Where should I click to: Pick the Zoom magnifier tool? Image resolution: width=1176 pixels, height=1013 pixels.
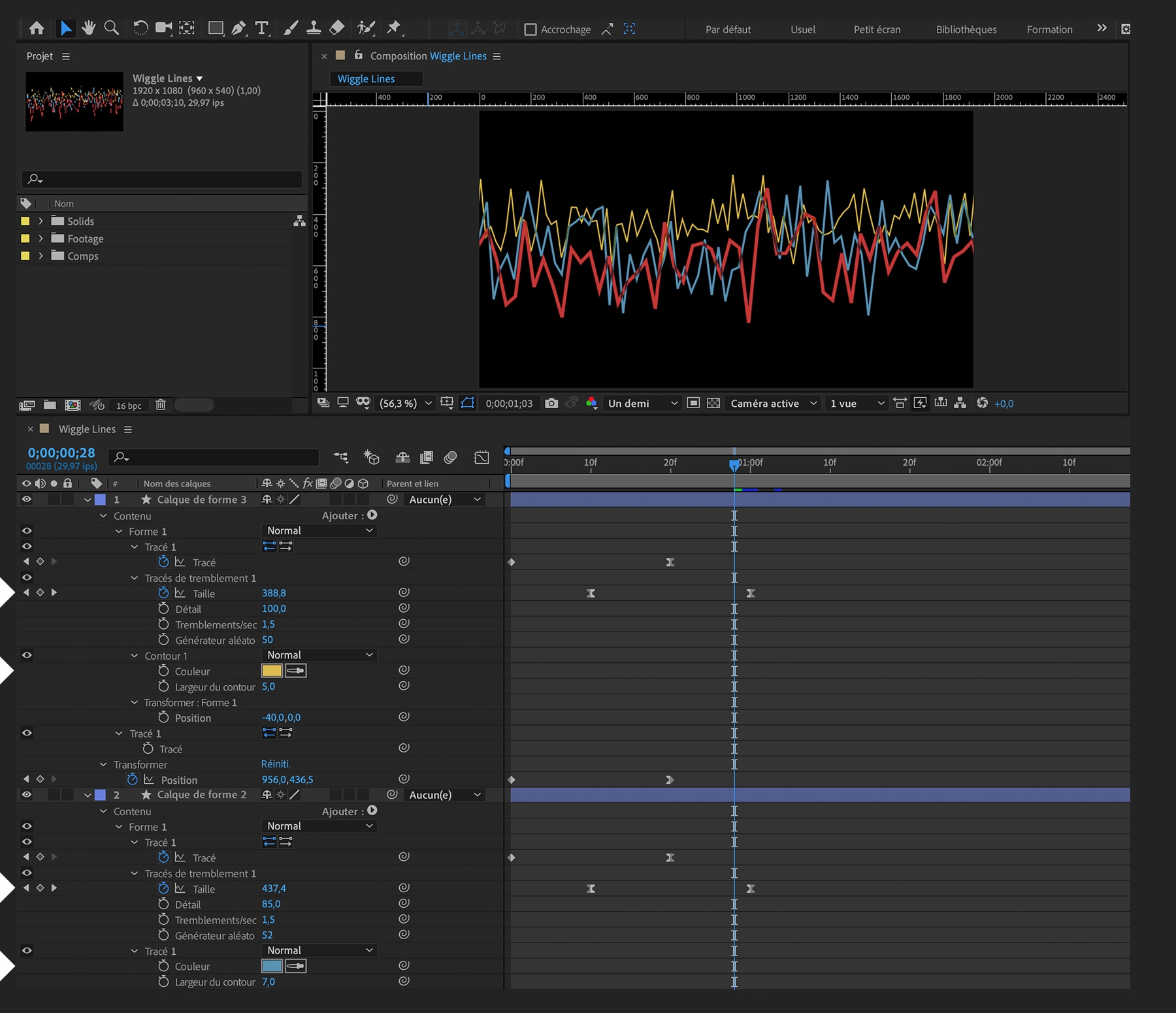point(112,28)
